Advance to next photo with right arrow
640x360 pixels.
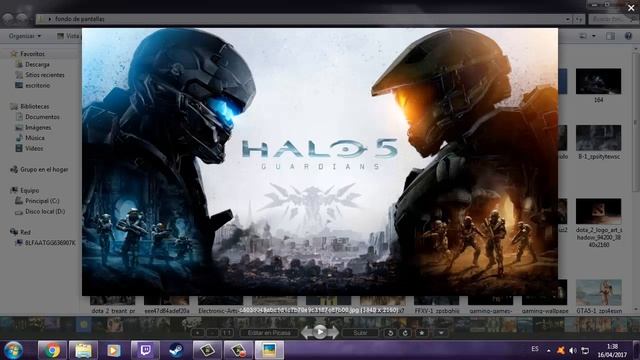(x=333, y=333)
